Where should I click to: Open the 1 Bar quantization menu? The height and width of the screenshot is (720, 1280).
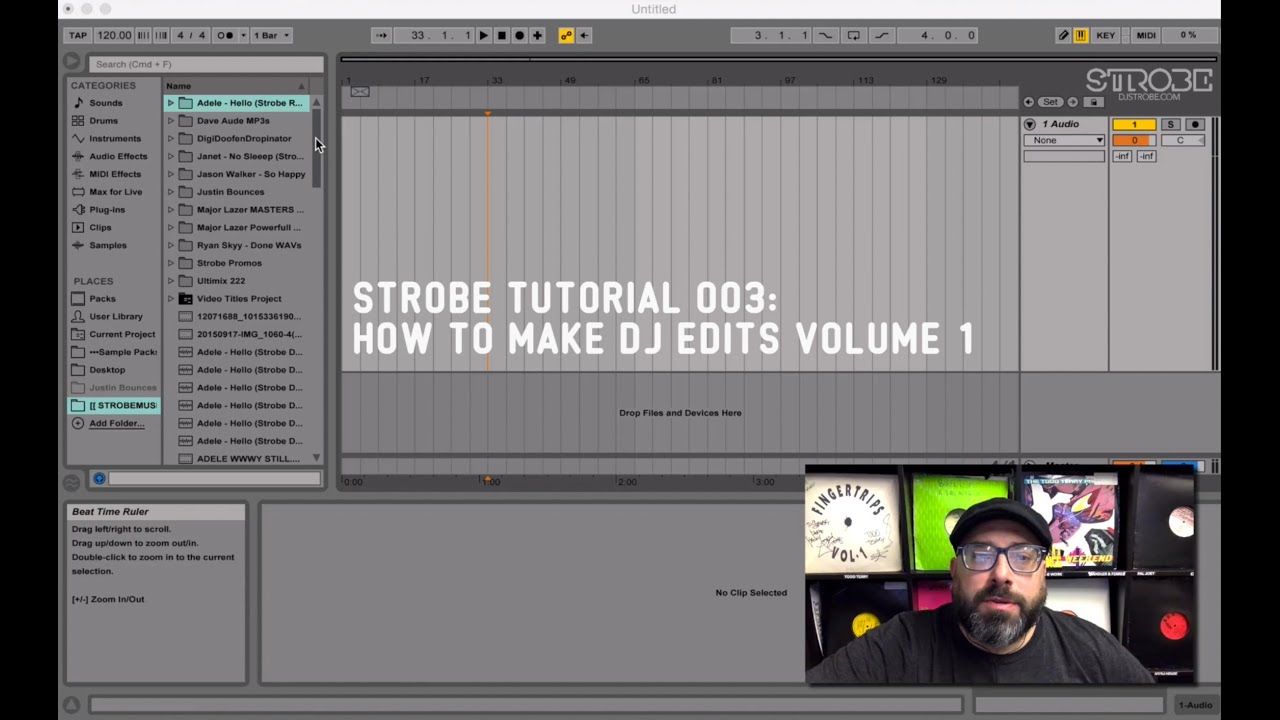click(271, 35)
